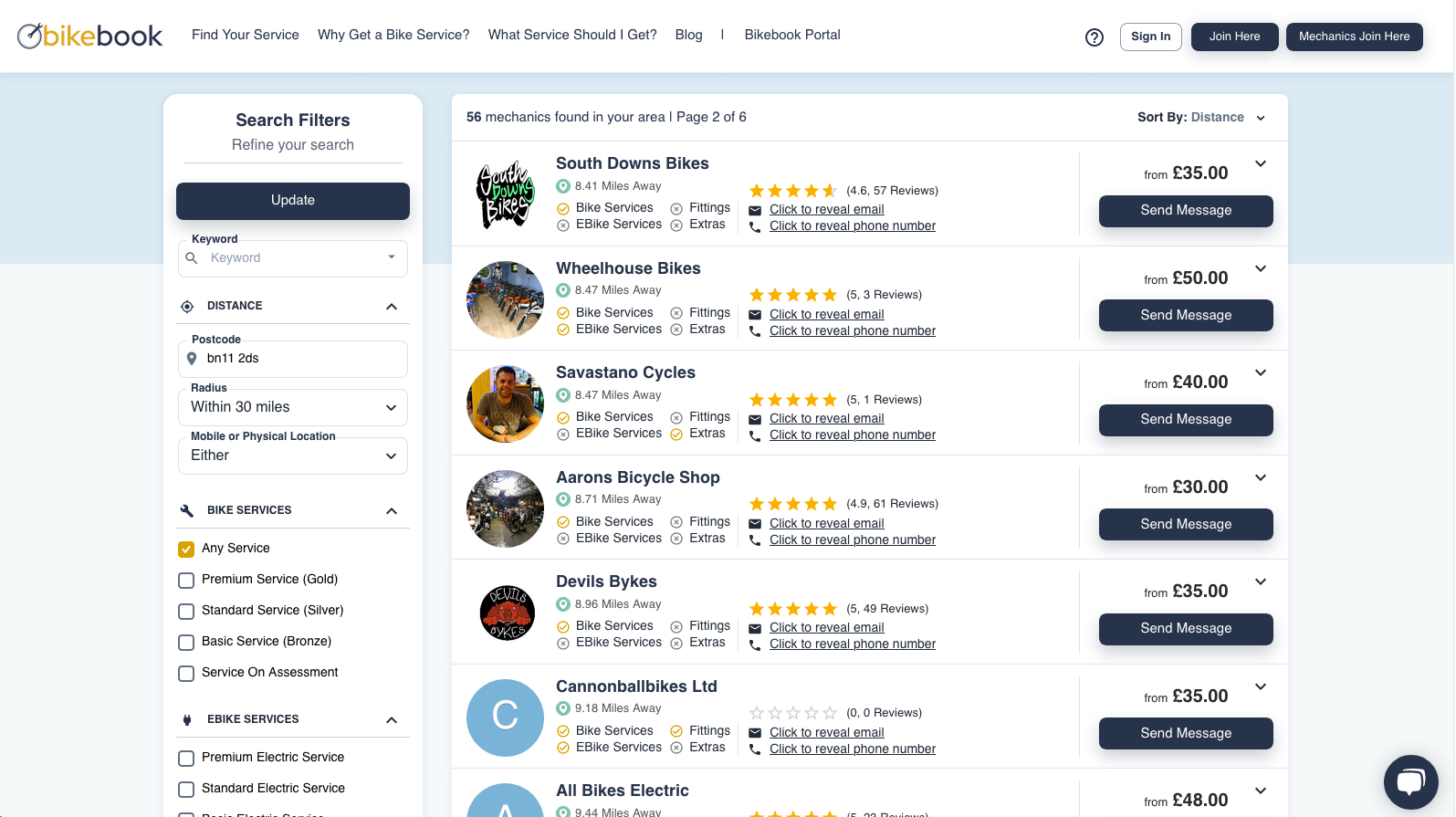Open the Radius dropdown

[292, 407]
